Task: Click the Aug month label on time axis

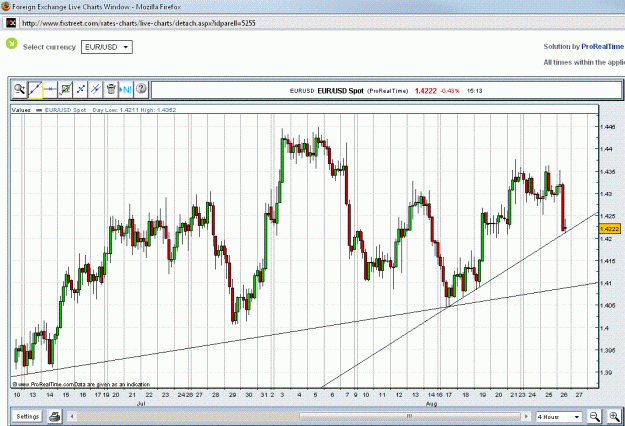Action: 431,404
